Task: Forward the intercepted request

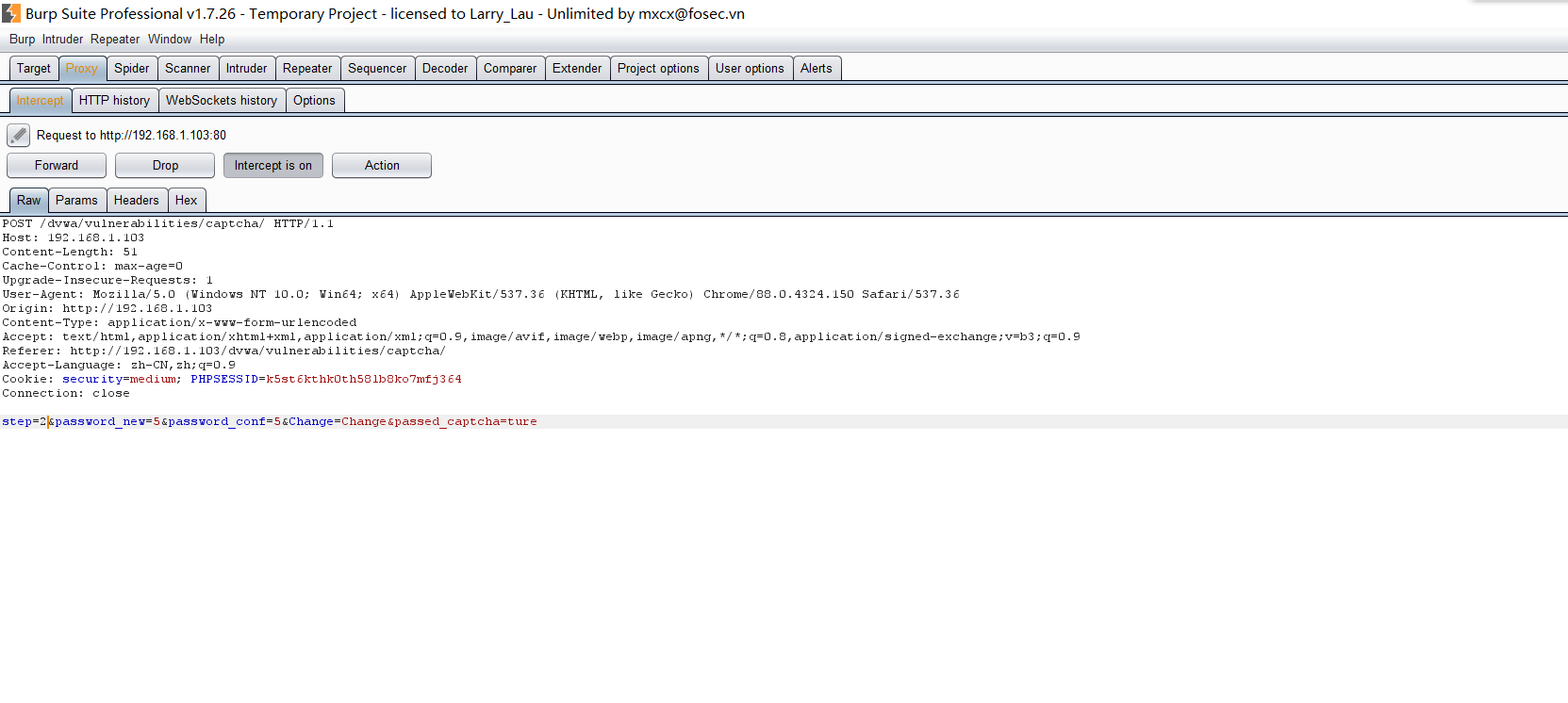Action: tap(57, 166)
